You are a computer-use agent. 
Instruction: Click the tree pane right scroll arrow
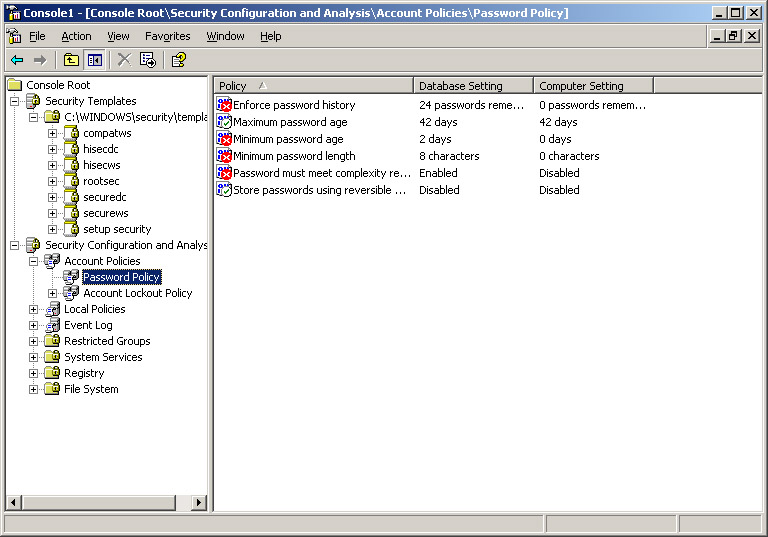(199, 503)
